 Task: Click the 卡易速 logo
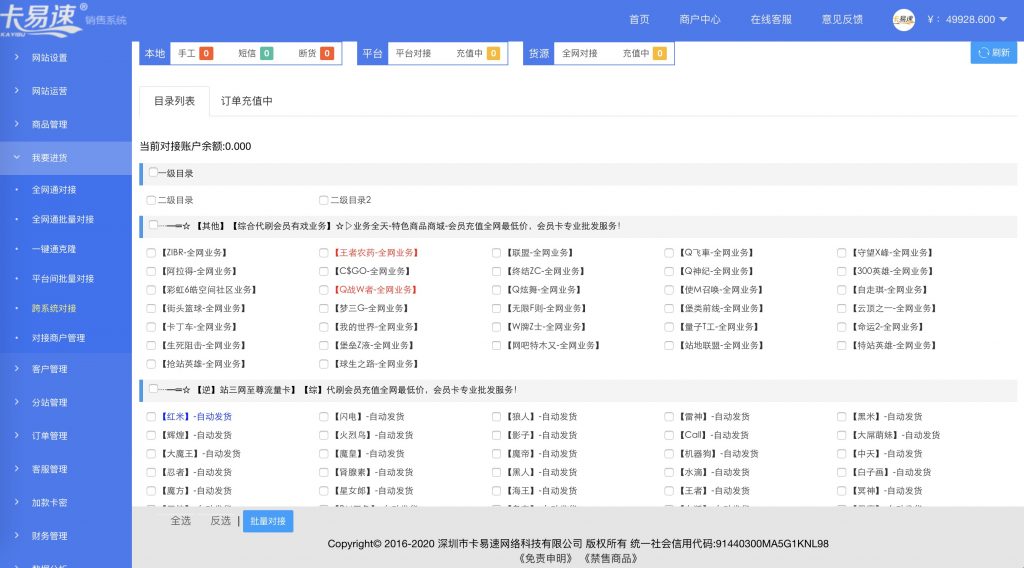[42, 20]
